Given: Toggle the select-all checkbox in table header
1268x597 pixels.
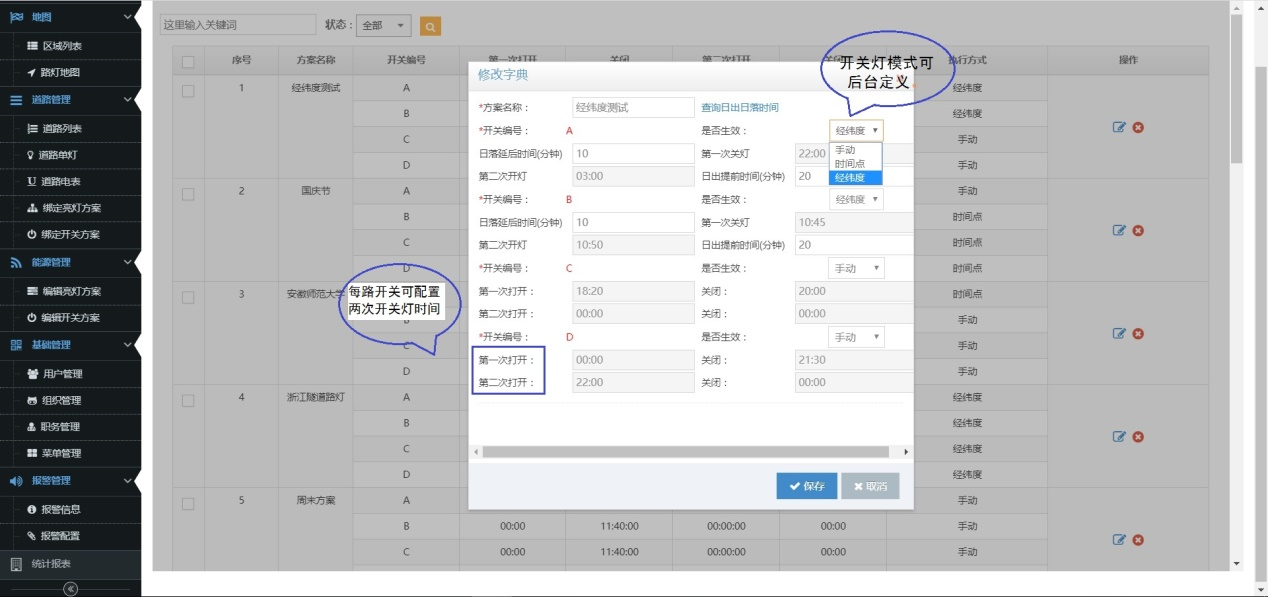Looking at the screenshot, I should (x=188, y=62).
